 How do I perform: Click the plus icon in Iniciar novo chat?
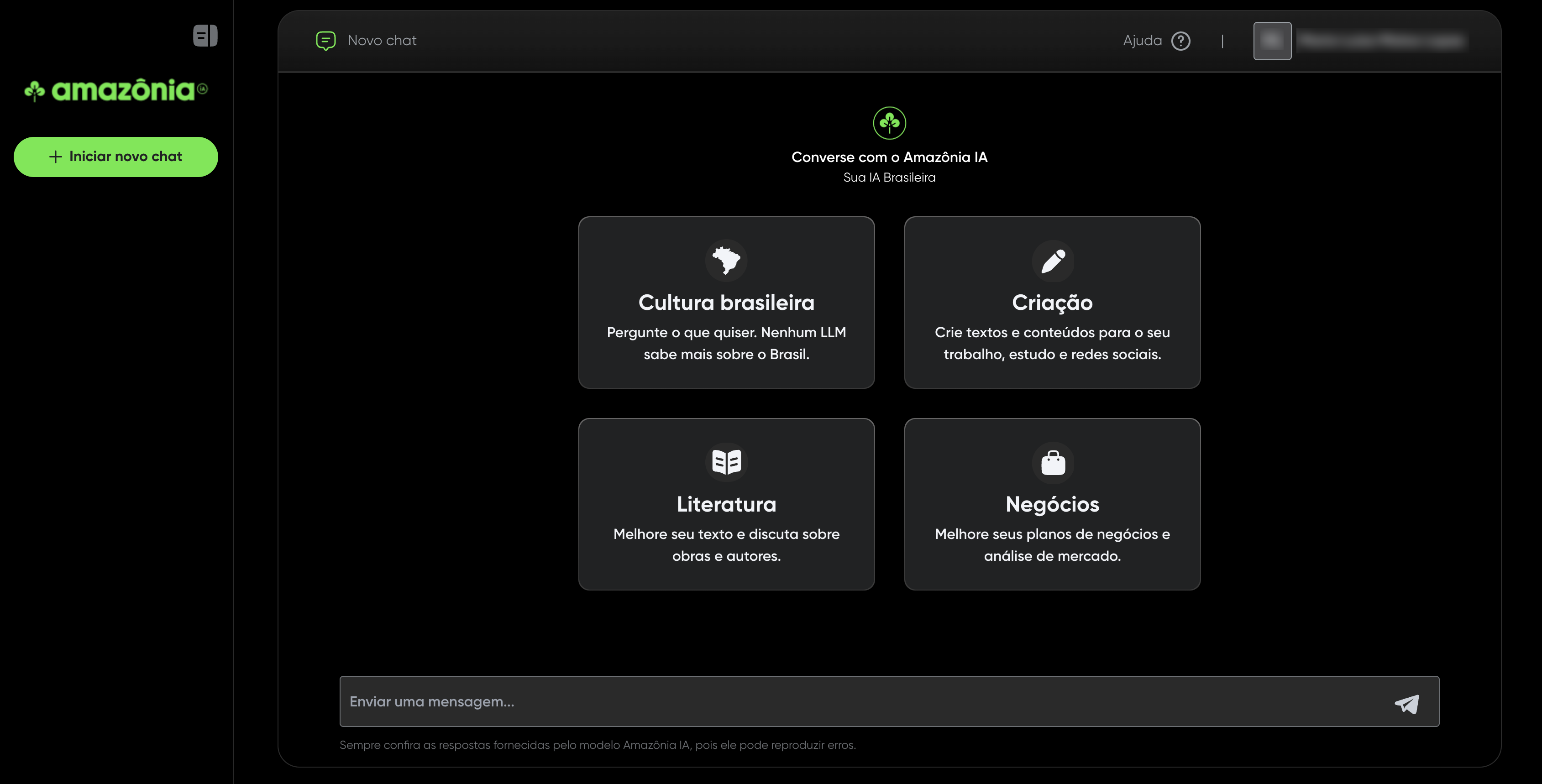pyautogui.click(x=56, y=157)
